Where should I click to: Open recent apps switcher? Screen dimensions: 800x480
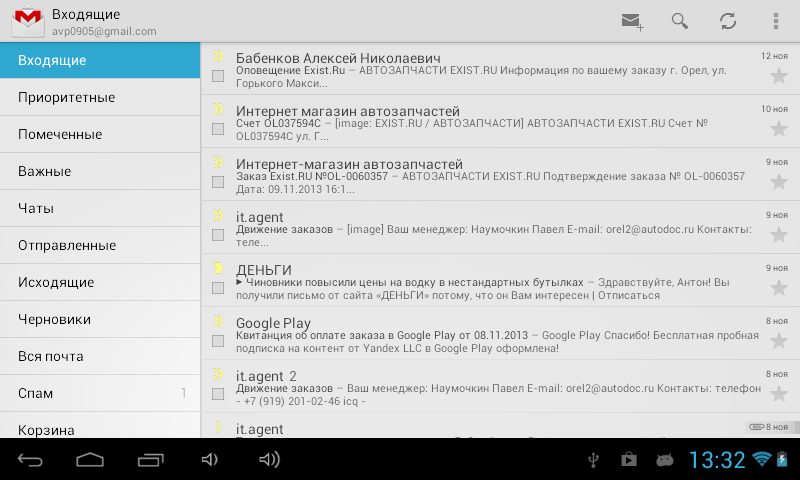[151, 460]
